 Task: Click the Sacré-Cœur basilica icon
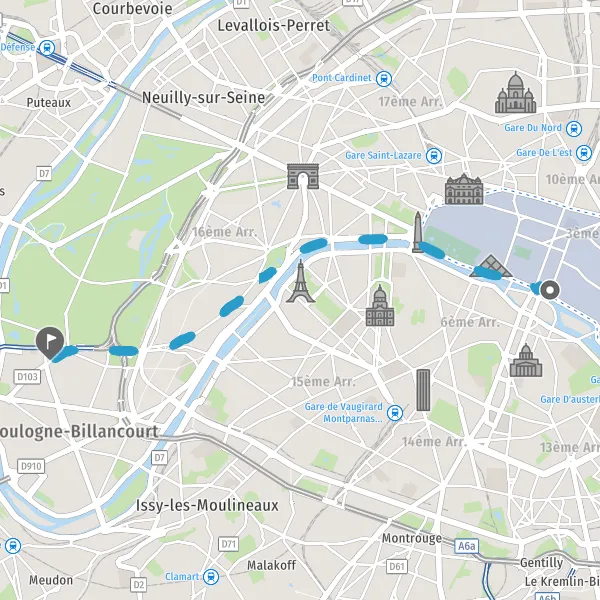(515, 93)
